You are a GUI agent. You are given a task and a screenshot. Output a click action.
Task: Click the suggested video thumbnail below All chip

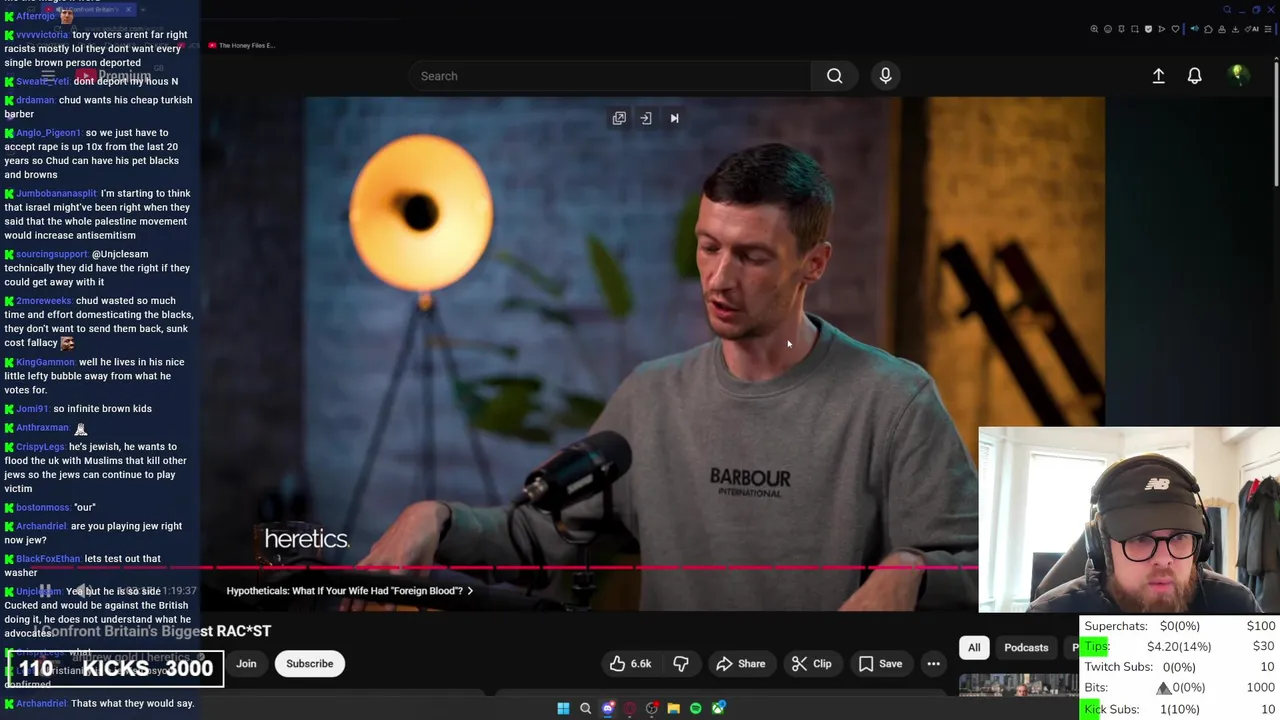pyautogui.click(x=1018, y=685)
